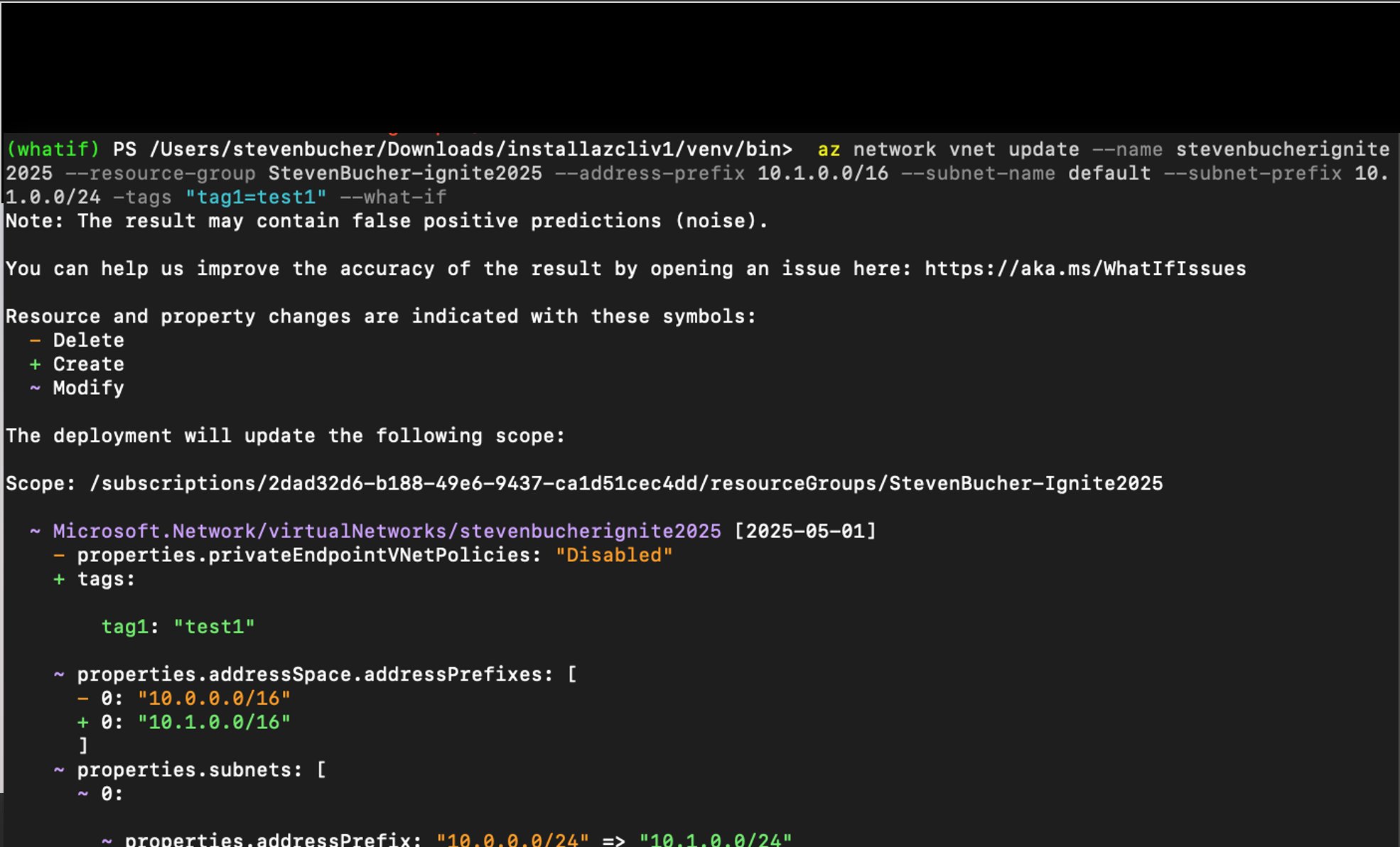Click the yellow az command word
Viewport: 1400px width, 847px height.
coord(828,149)
